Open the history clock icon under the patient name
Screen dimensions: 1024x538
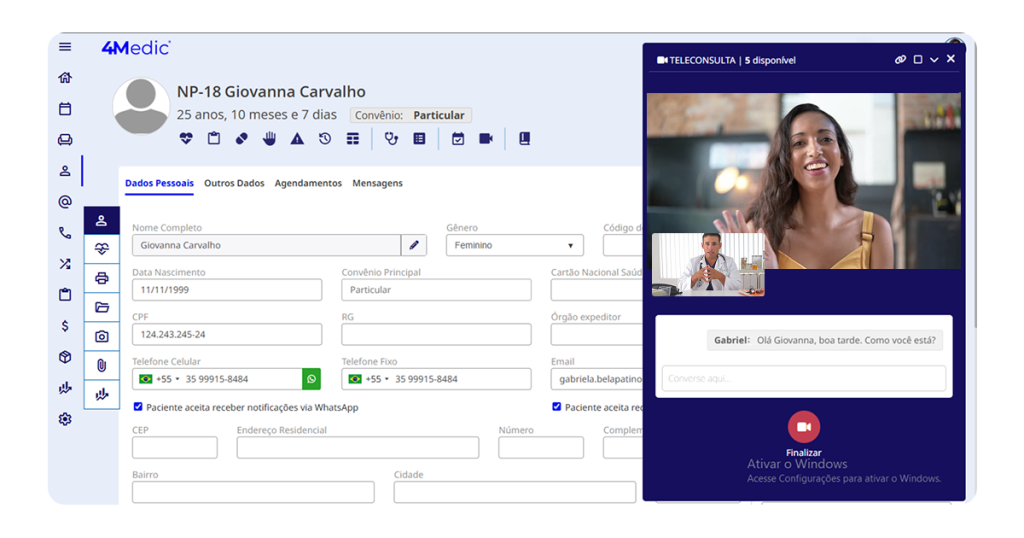[x=325, y=139]
